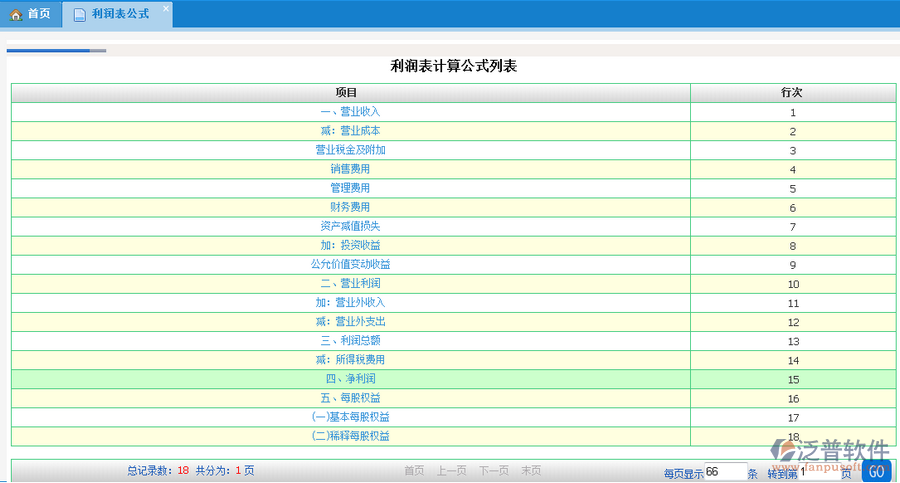Image resolution: width=900 pixels, height=483 pixels.
Task: Open the (一)基本每股权益 link
Action: [350, 417]
